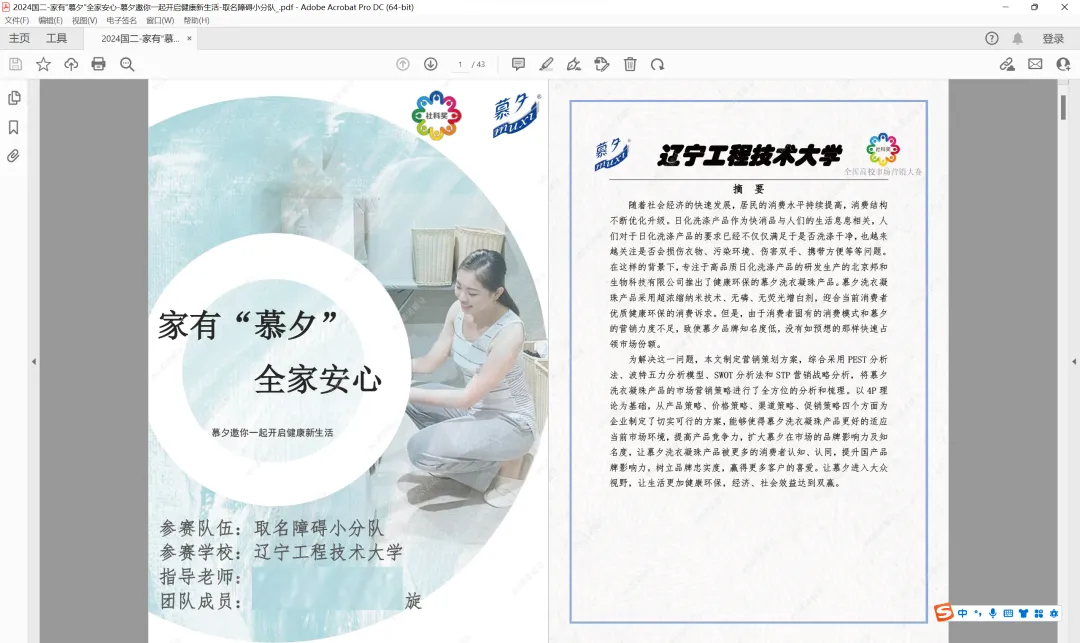Select the stamp tool

601,64
